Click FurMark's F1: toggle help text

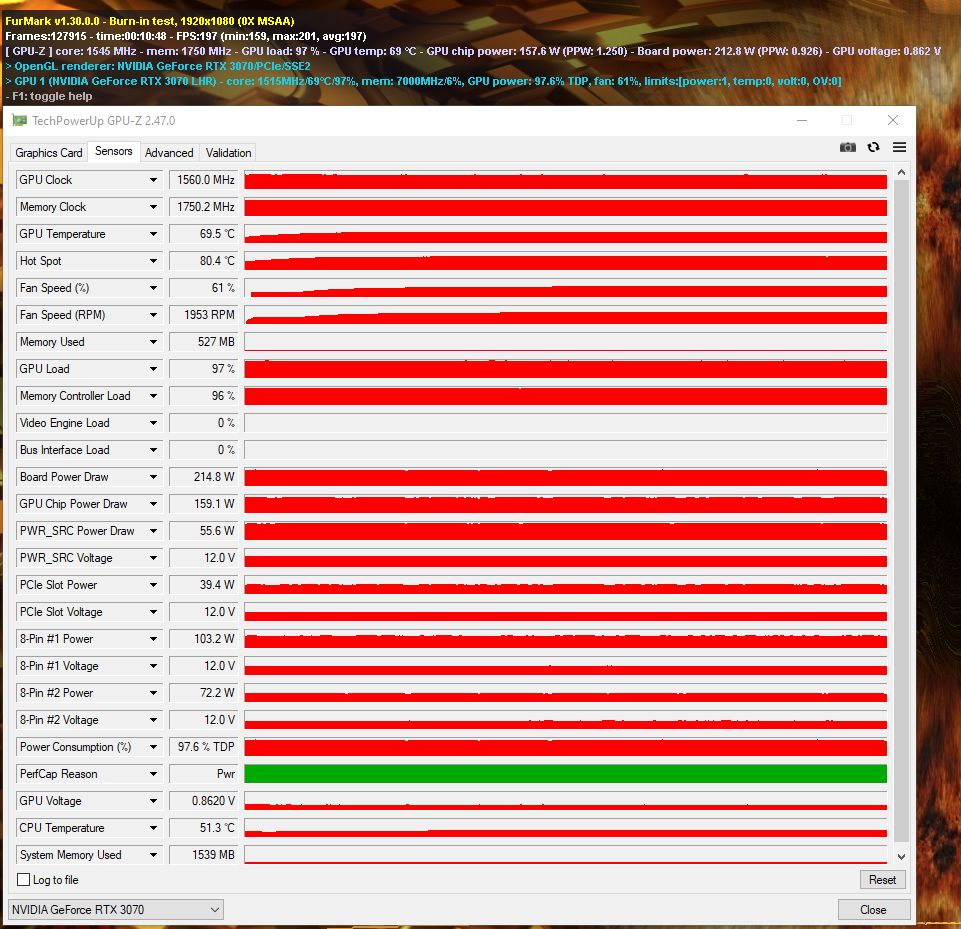click(x=49, y=96)
